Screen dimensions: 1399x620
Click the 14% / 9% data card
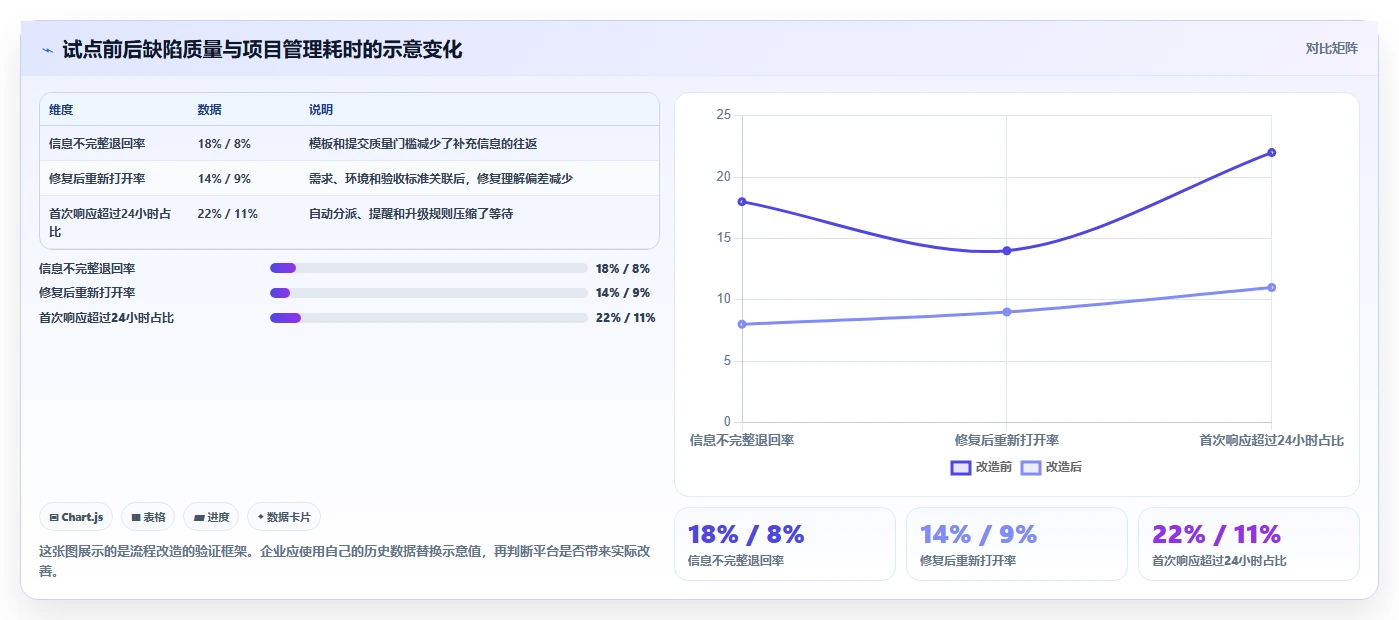(1017, 544)
